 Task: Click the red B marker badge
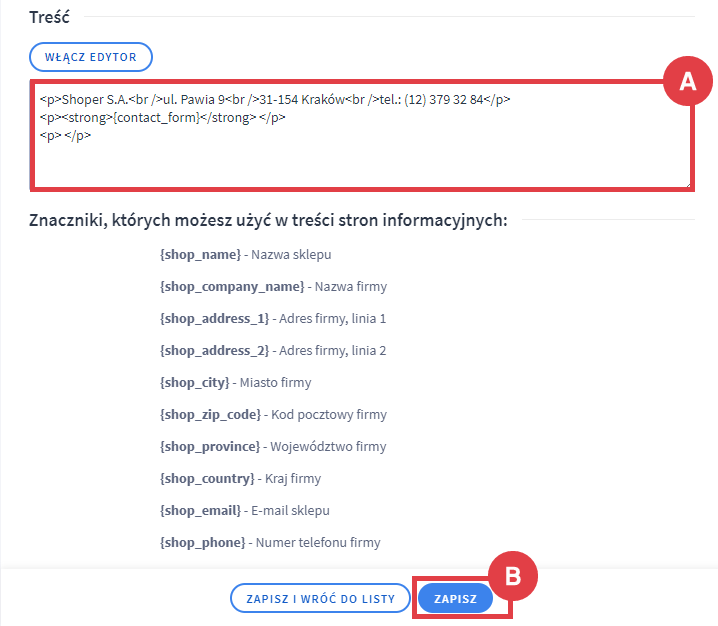(512, 575)
